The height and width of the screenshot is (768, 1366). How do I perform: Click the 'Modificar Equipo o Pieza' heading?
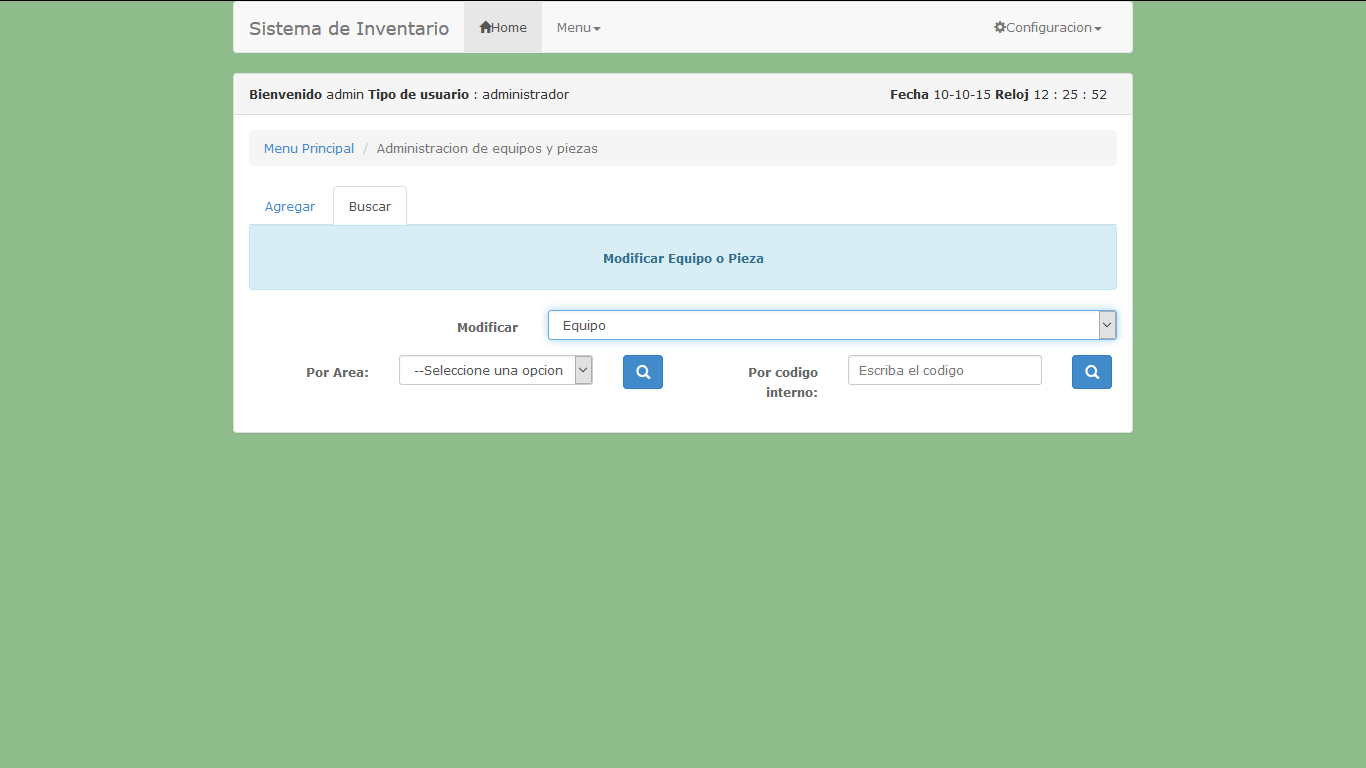683,258
